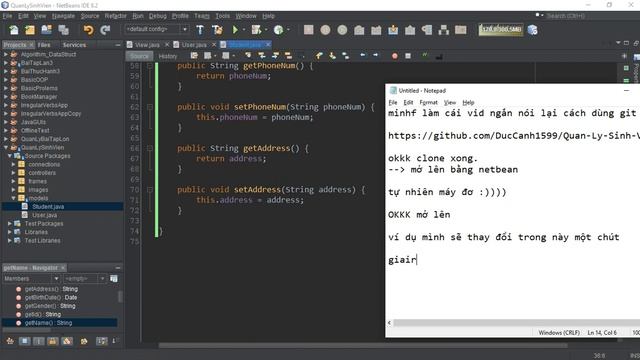
Task: Switch to the View.java editor tab
Action: coord(147,44)
